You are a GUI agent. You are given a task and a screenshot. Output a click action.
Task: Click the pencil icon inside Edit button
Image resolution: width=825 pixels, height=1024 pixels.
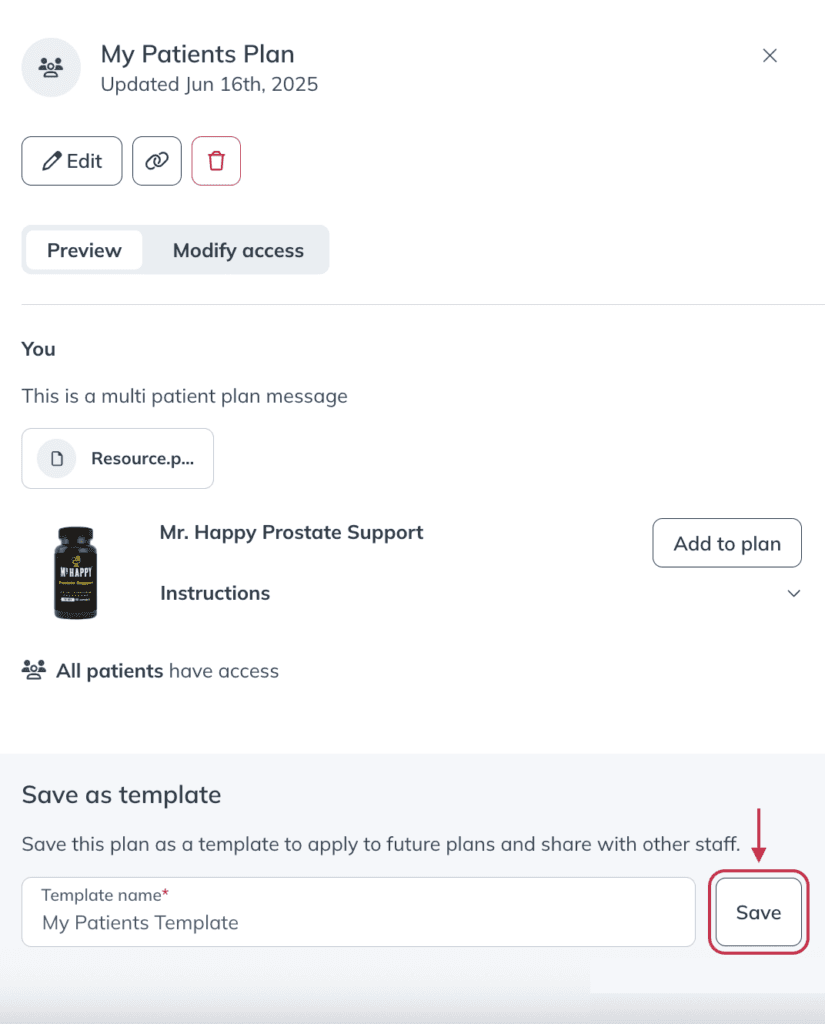tap(52, 161)
